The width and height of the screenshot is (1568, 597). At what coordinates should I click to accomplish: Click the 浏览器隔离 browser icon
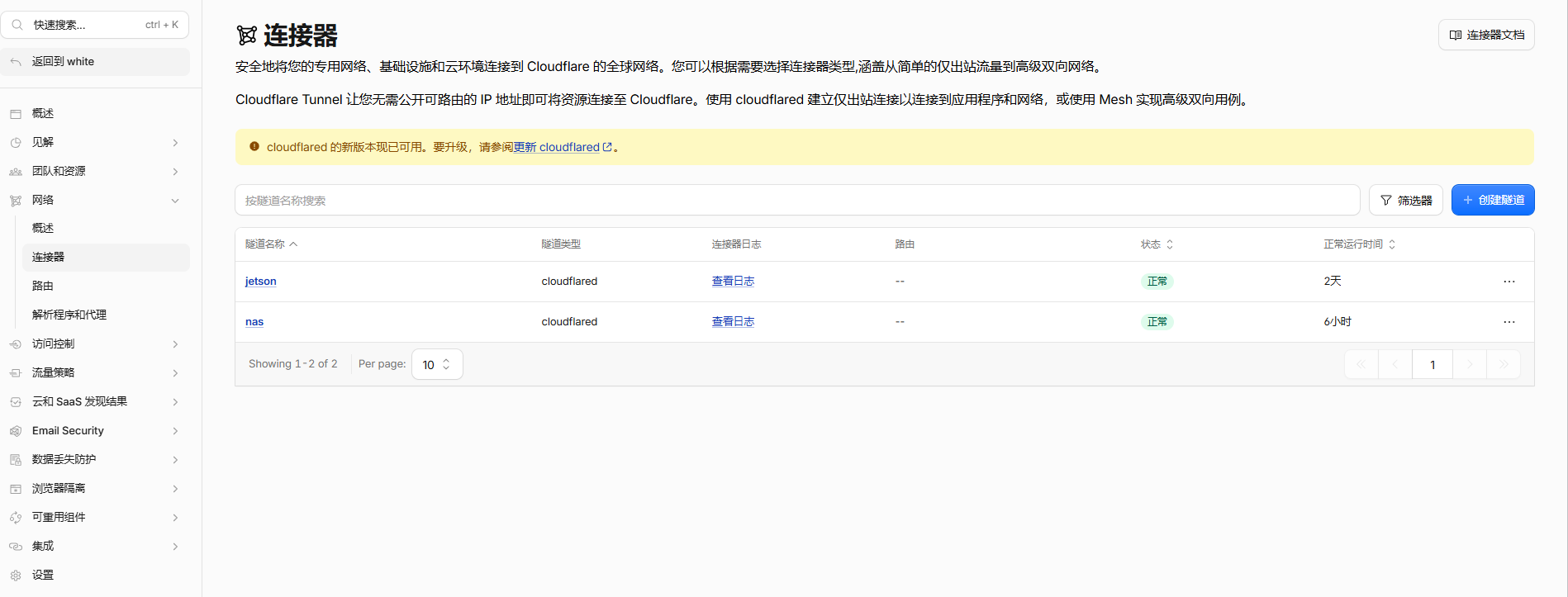coord(16,489)
